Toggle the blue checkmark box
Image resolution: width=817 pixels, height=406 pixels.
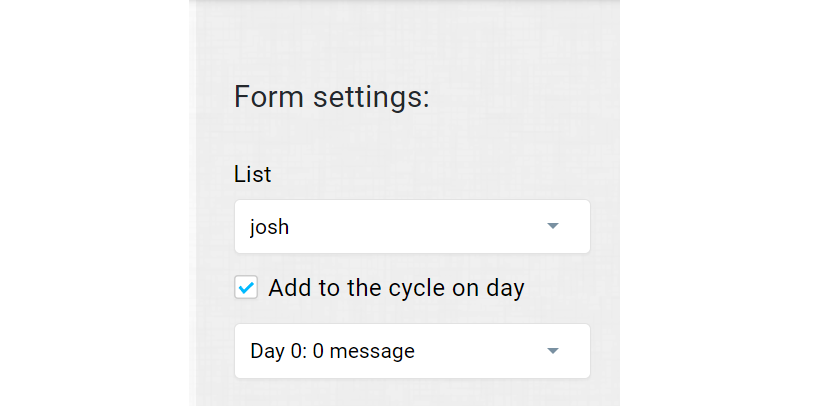click(246, 288)
